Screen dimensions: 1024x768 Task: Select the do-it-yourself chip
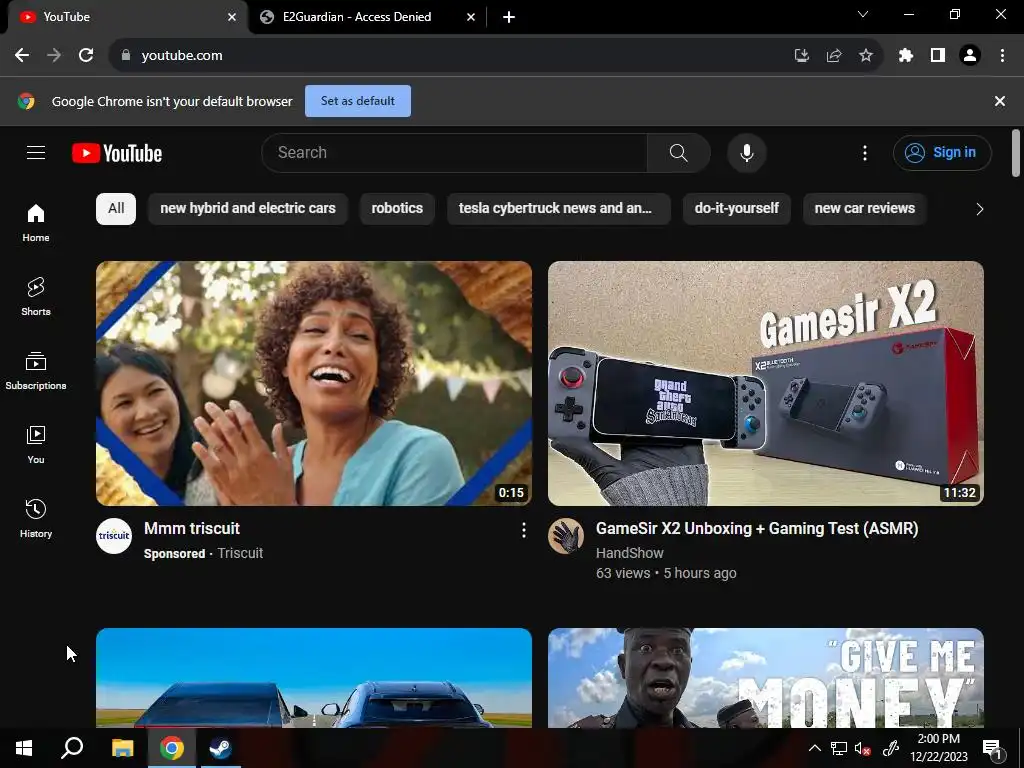click(x=737, y=208)
